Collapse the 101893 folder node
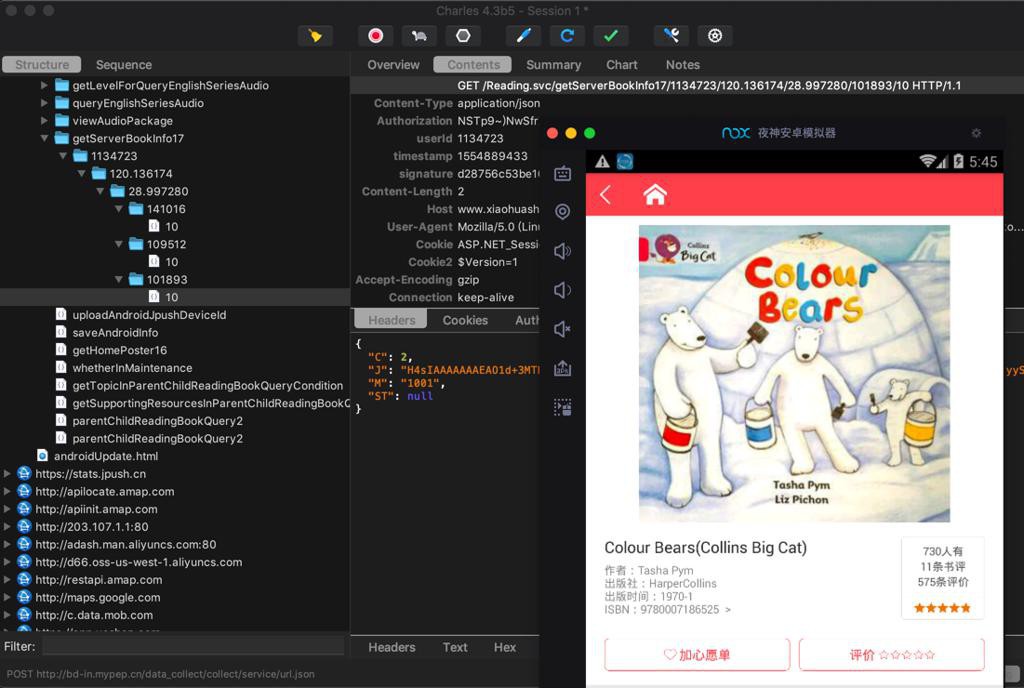The image size is (1024, 688). coord(118,279)
